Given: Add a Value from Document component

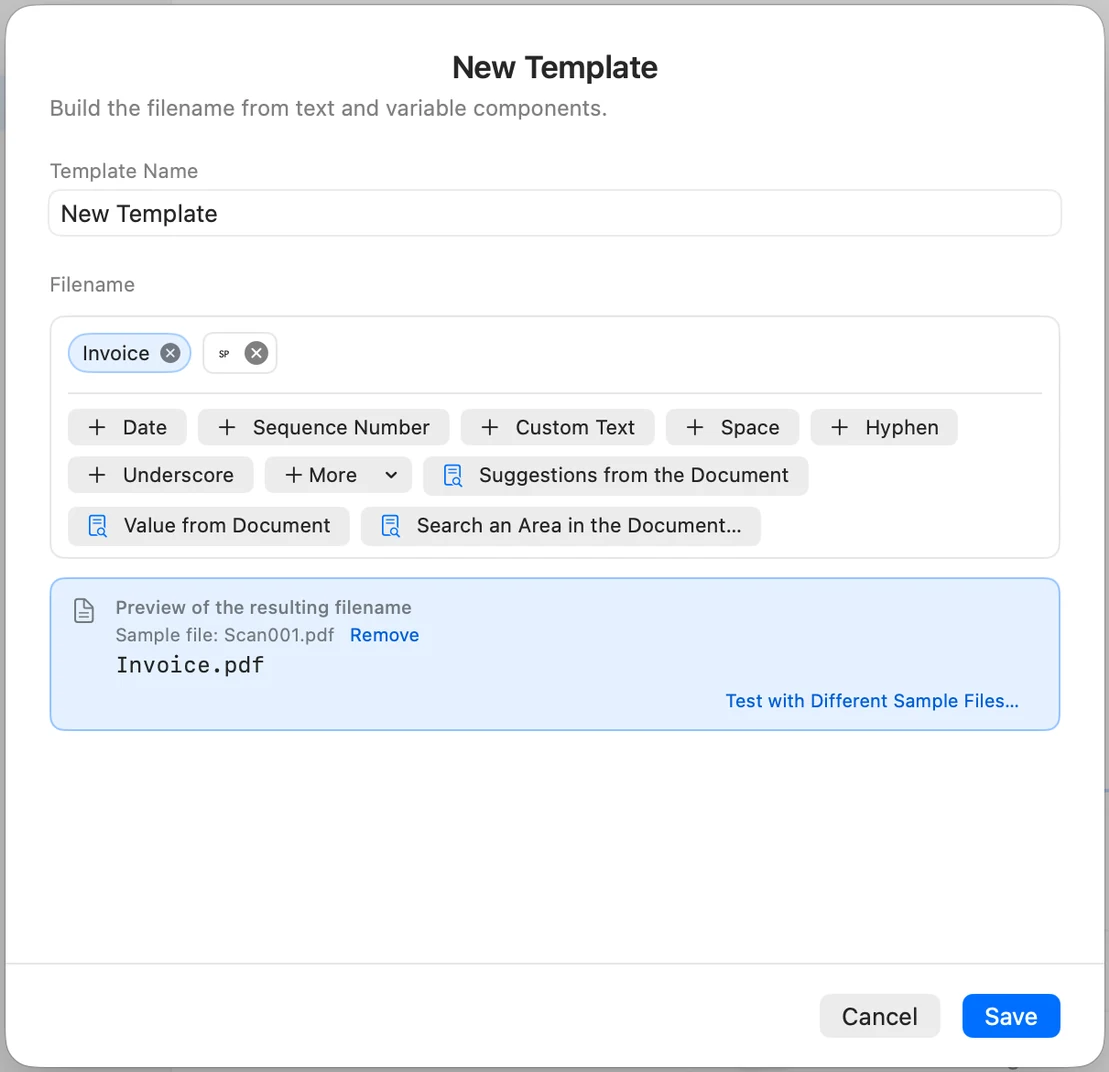Looking at the screenshot, I should [x=209, y=525].
